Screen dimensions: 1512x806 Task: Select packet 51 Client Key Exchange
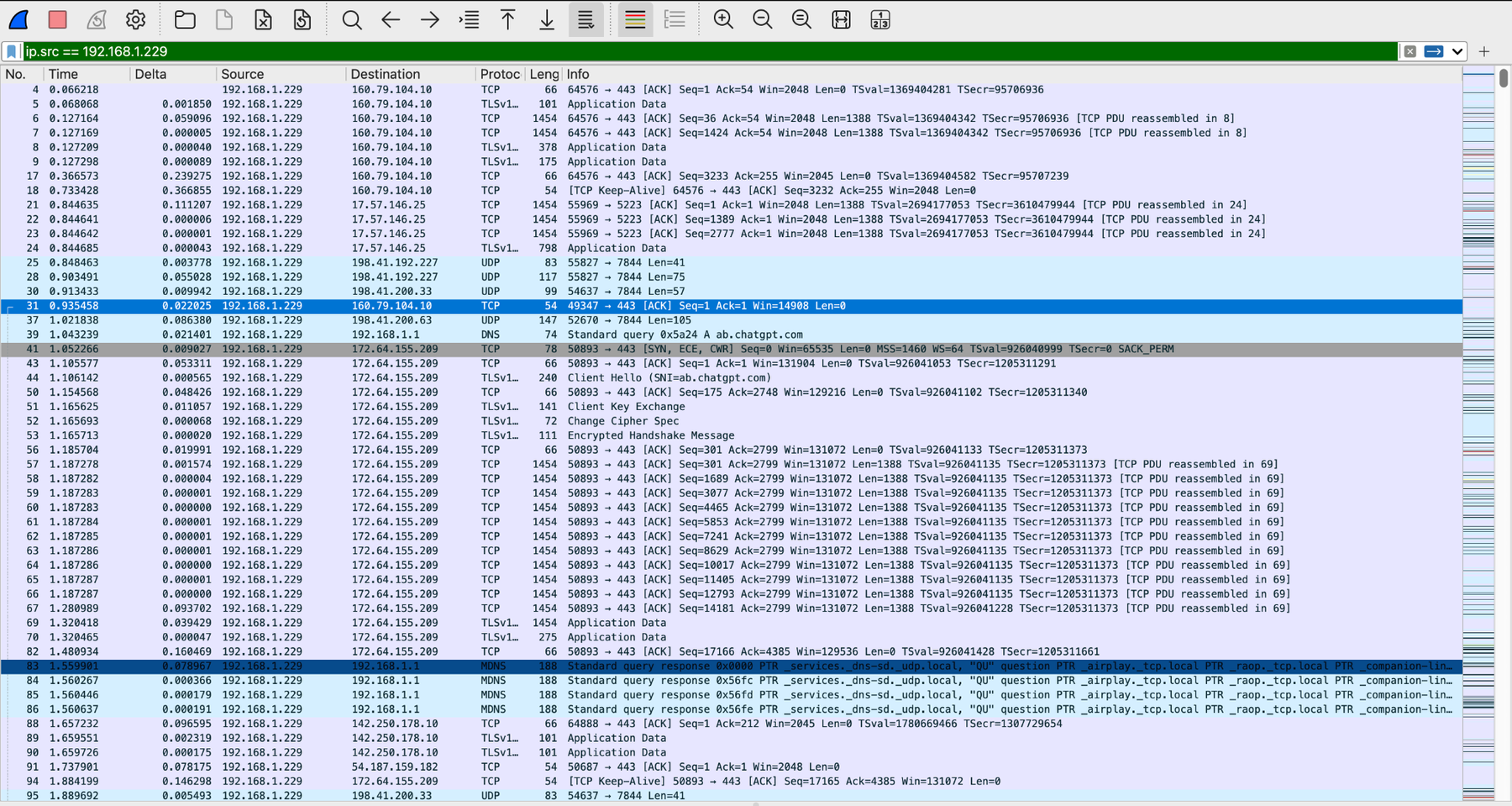731,407
